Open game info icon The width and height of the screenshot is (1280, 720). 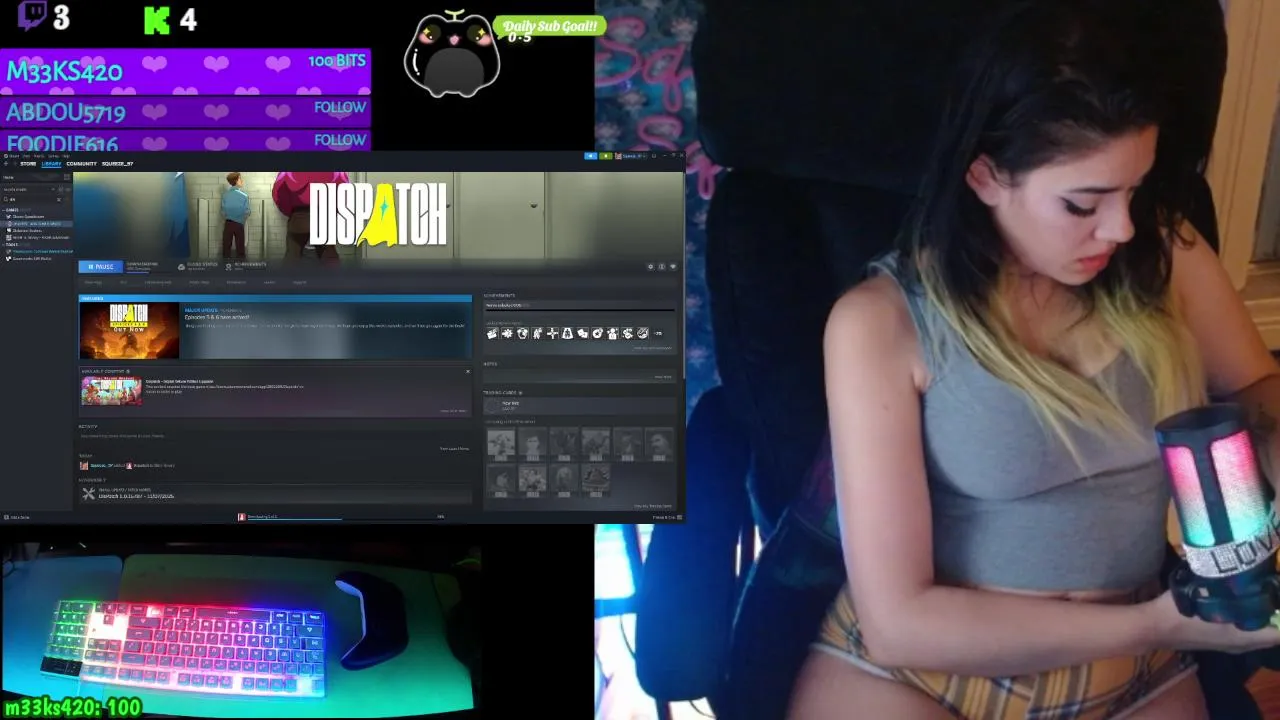tap(662, 267)
